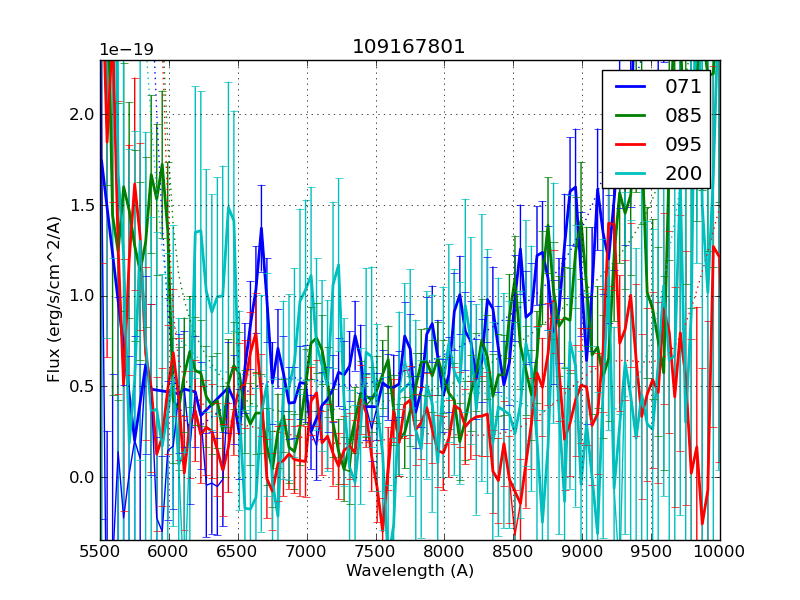Image resolution: width=800 pixels, height=600 pixels.
Task: Select the 085 legend label
Action: [x=683, y=116]
